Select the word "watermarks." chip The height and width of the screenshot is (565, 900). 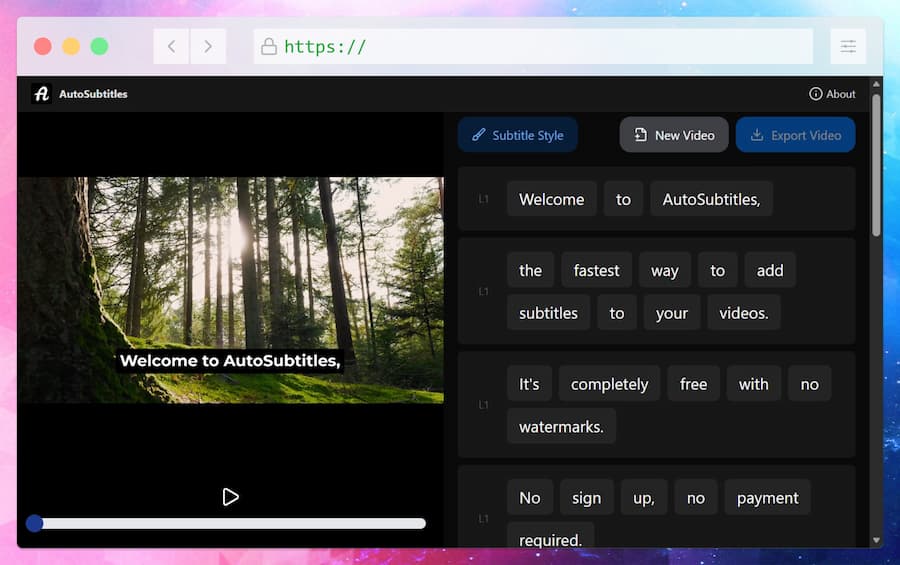tap(561, 426)
